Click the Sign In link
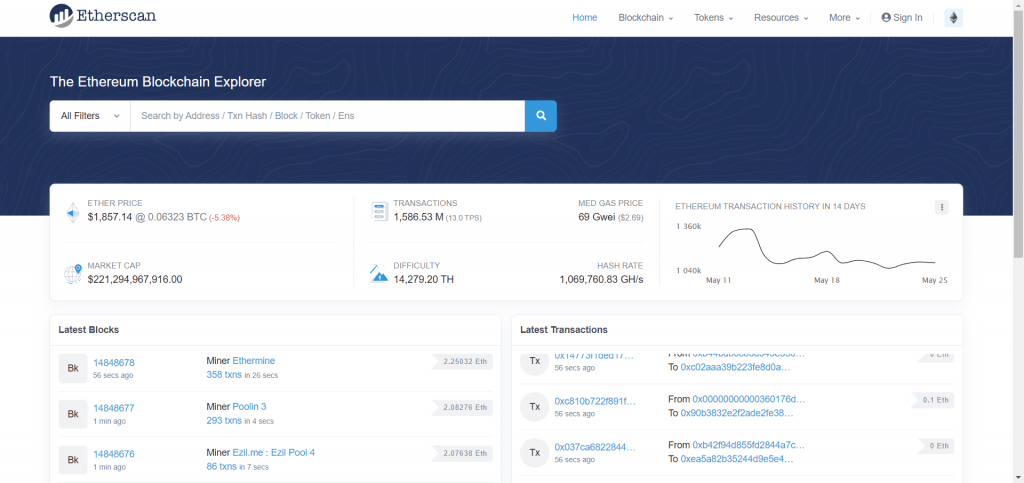1024x483 pixels. coord(902,18)
